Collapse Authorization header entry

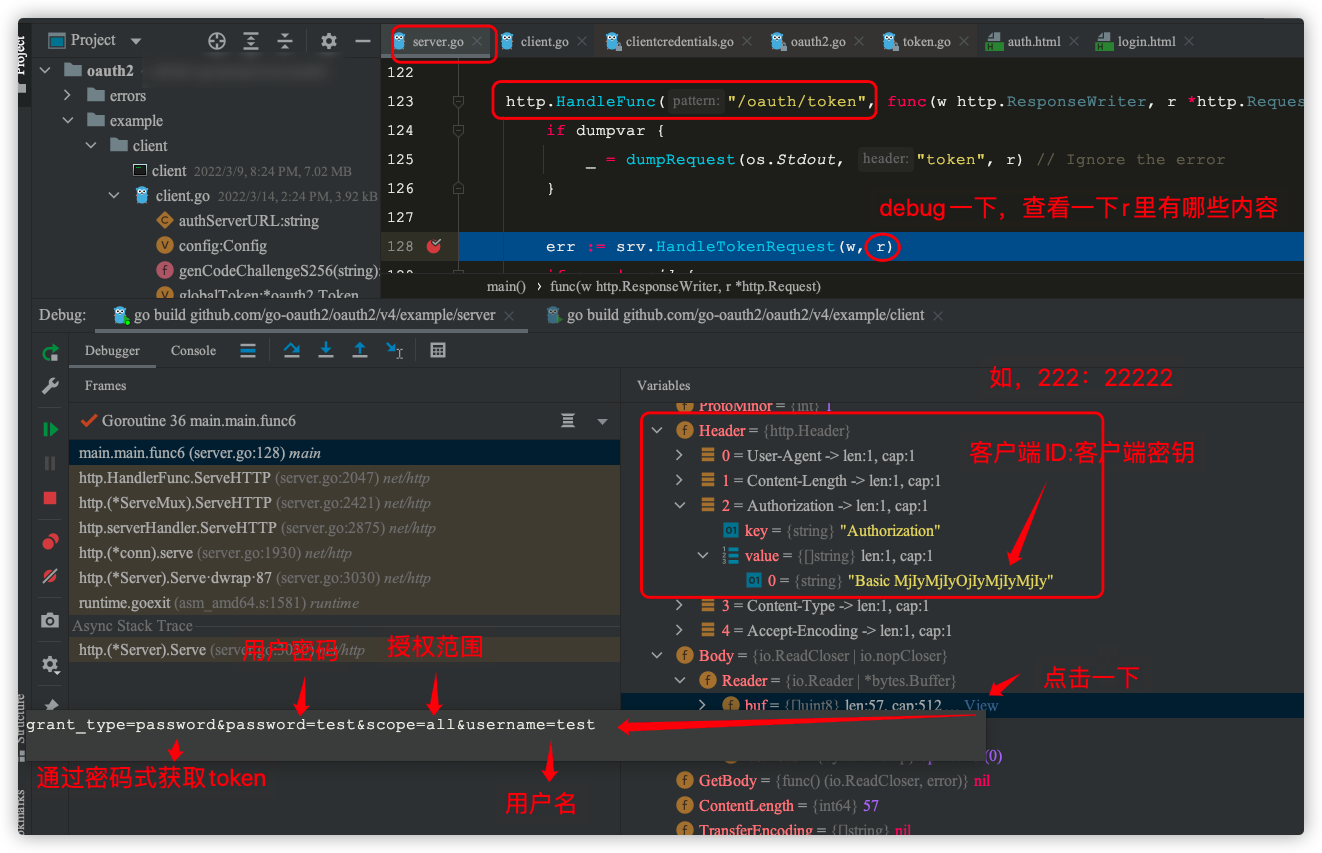pos(680,505)
